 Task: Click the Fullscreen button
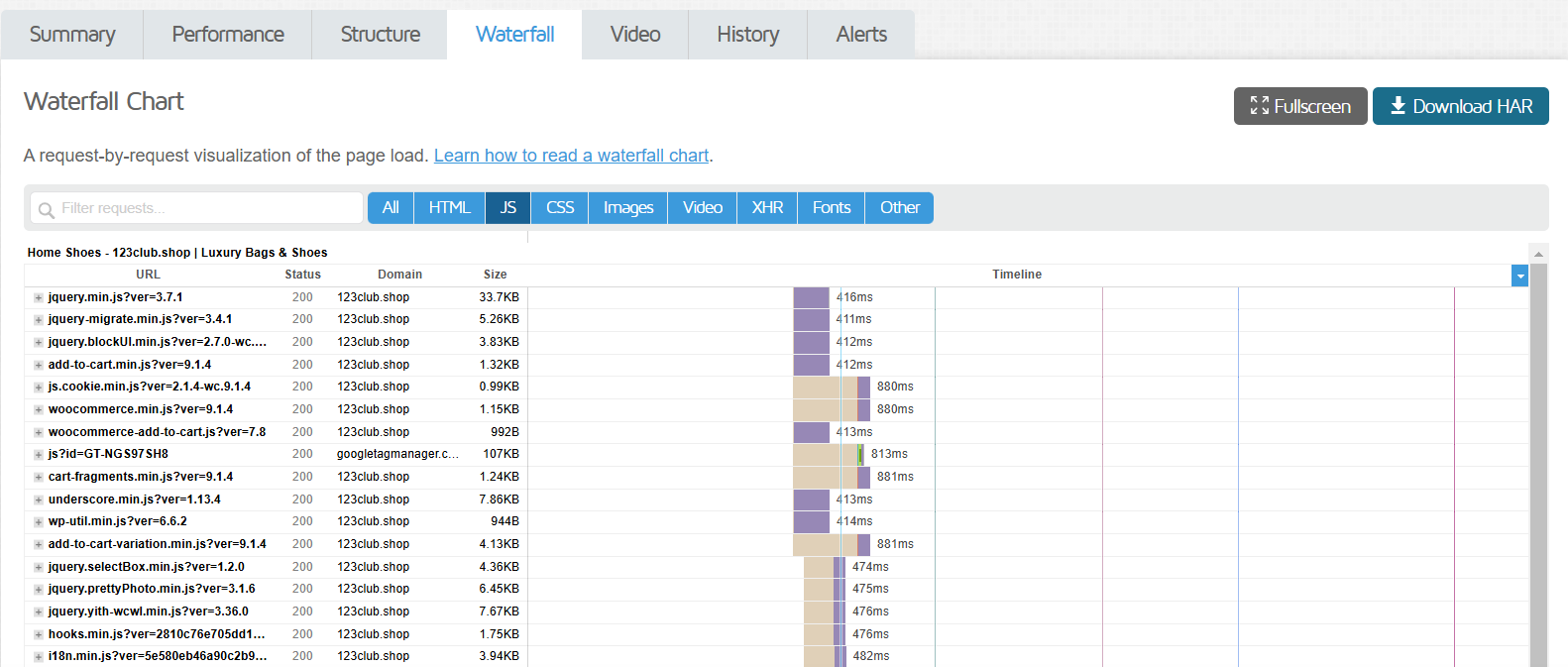point(1299,106)
